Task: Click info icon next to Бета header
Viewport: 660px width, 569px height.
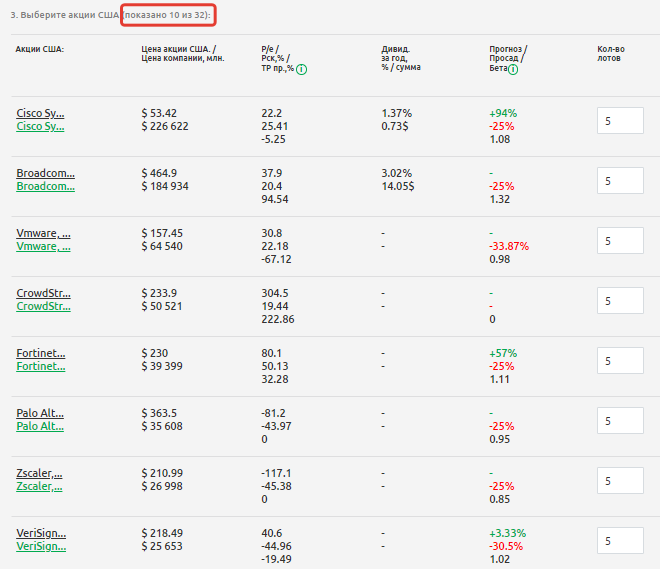Action: [x=513, y=69]
